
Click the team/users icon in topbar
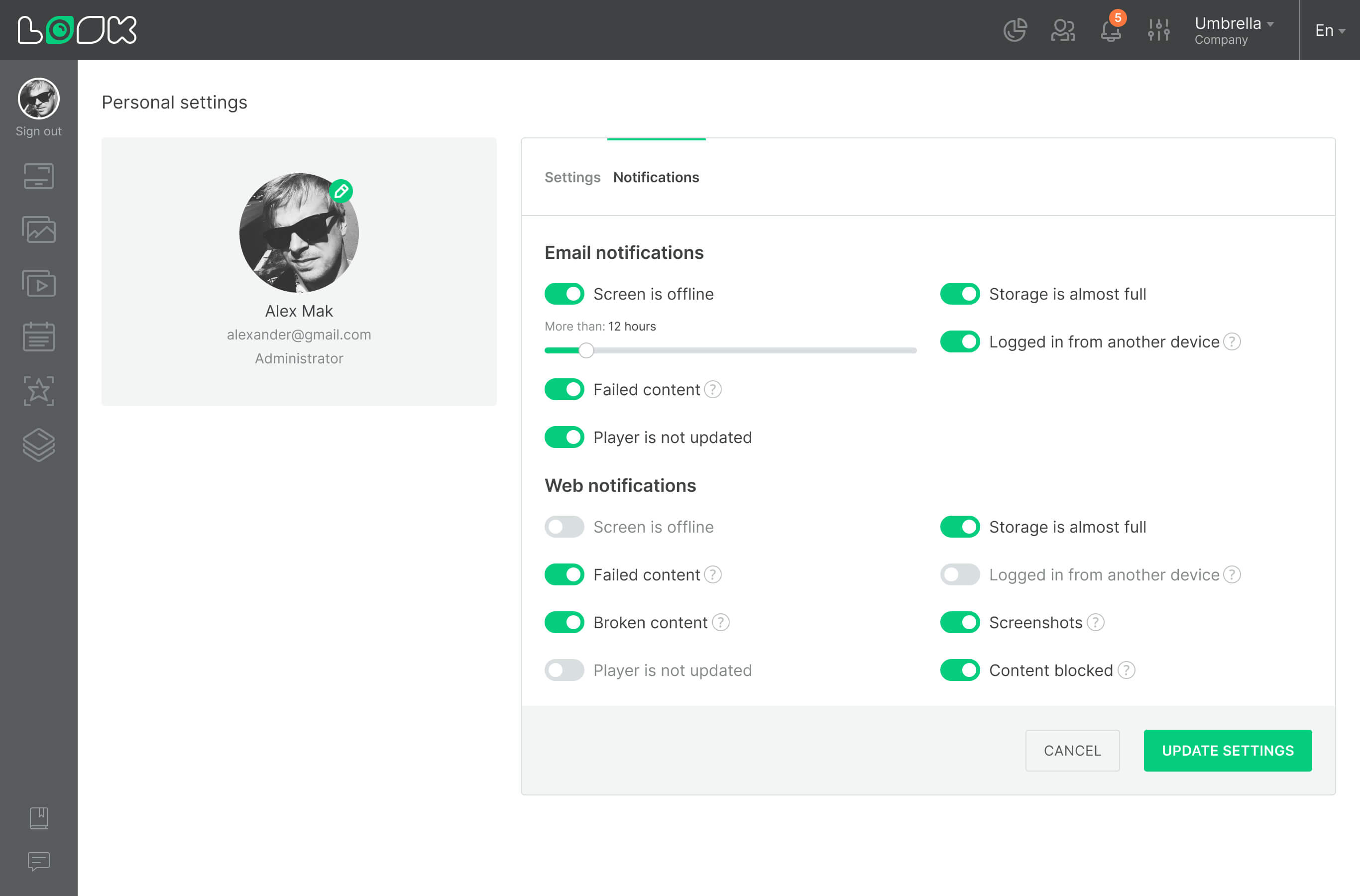coord(1062,29)
